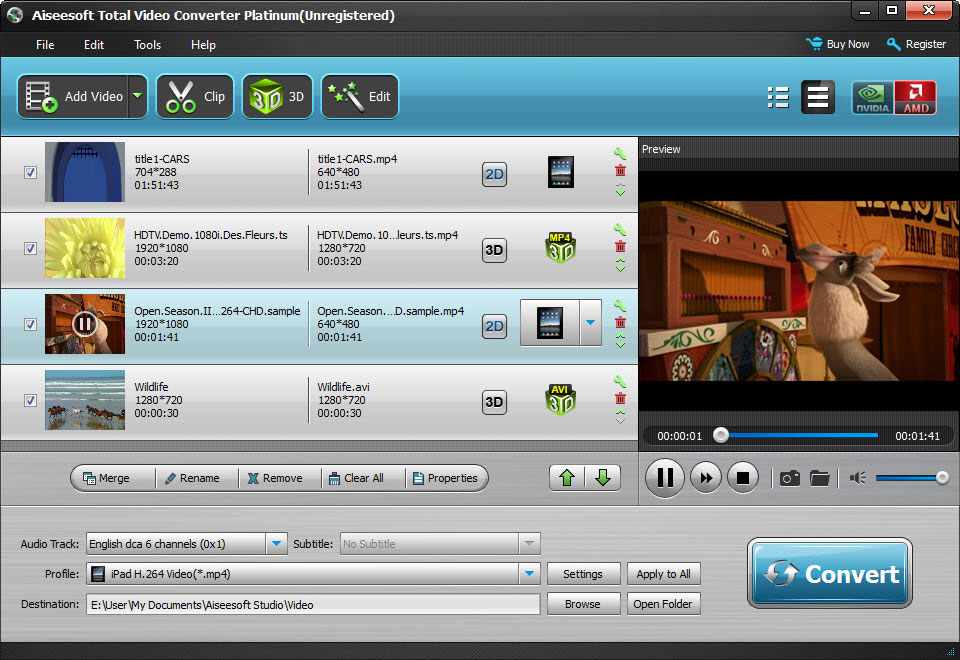
Task: Toggle the Wildlife video checkbox
Action: [31, 401]
